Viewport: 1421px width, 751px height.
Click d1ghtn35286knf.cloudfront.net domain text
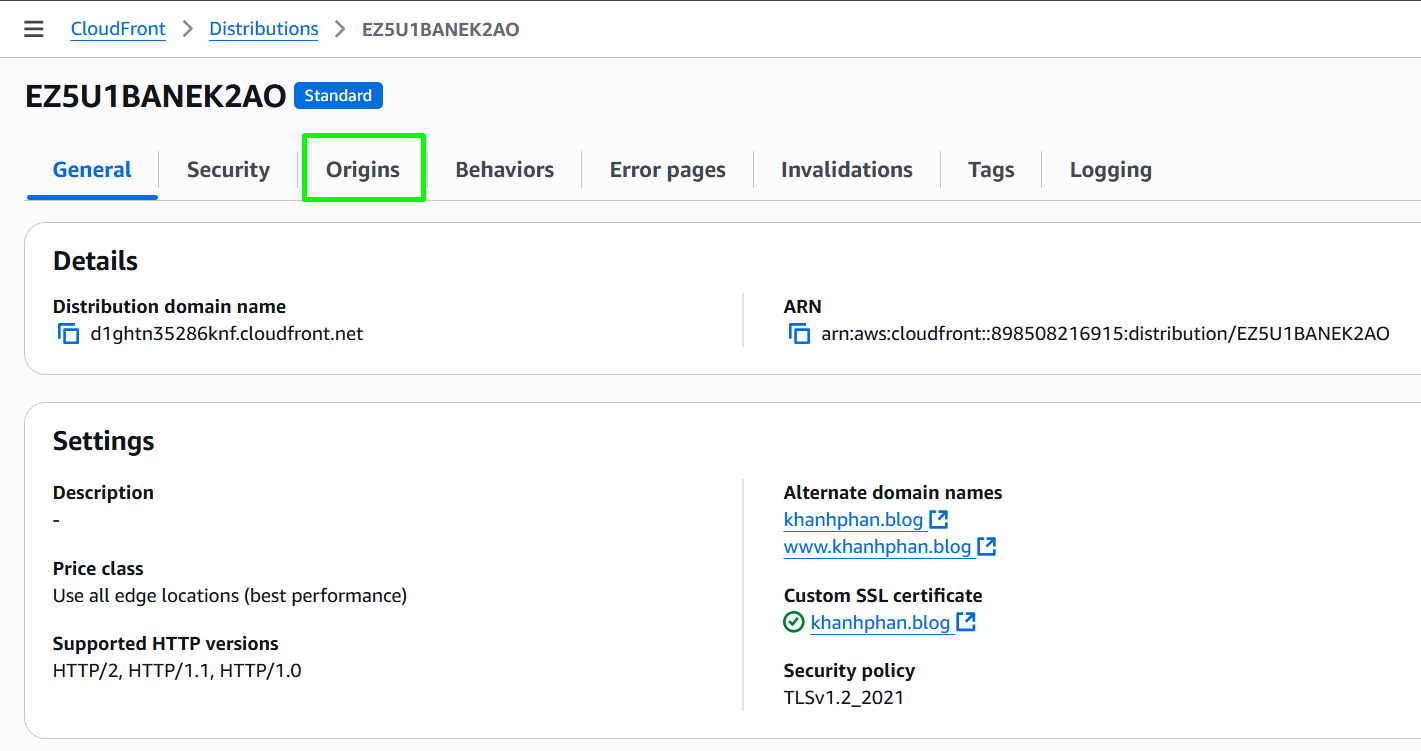(227, 334)
